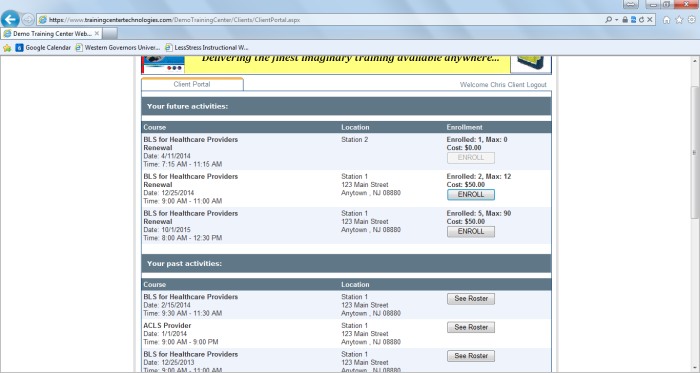
Task: Click the 'Date: 1/1/2014' text
Action: tap(165, 333)
